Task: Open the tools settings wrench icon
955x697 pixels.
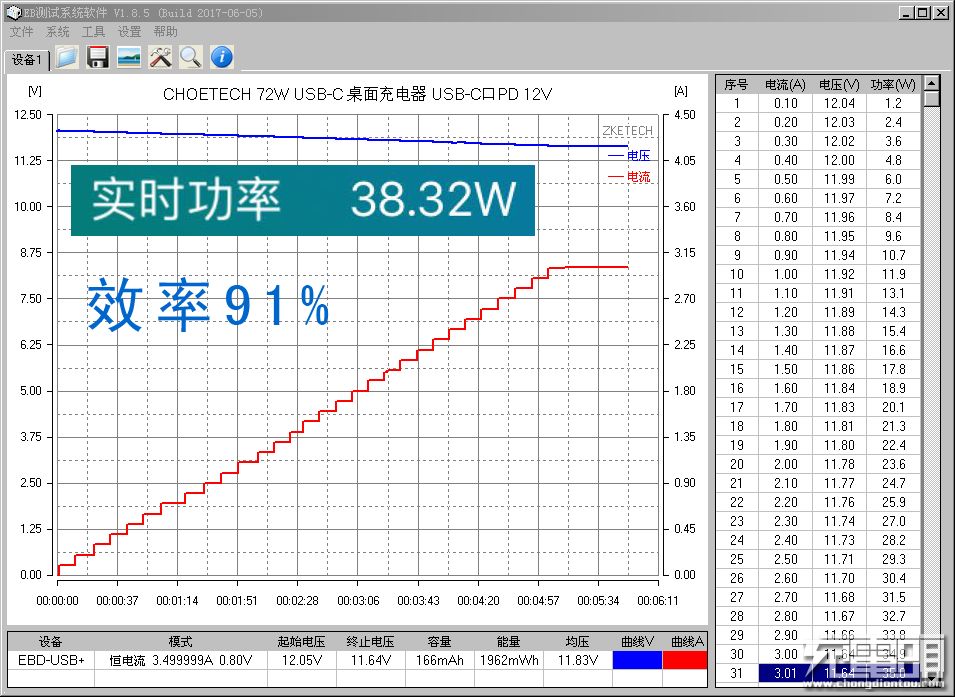Action: [160, 57]
